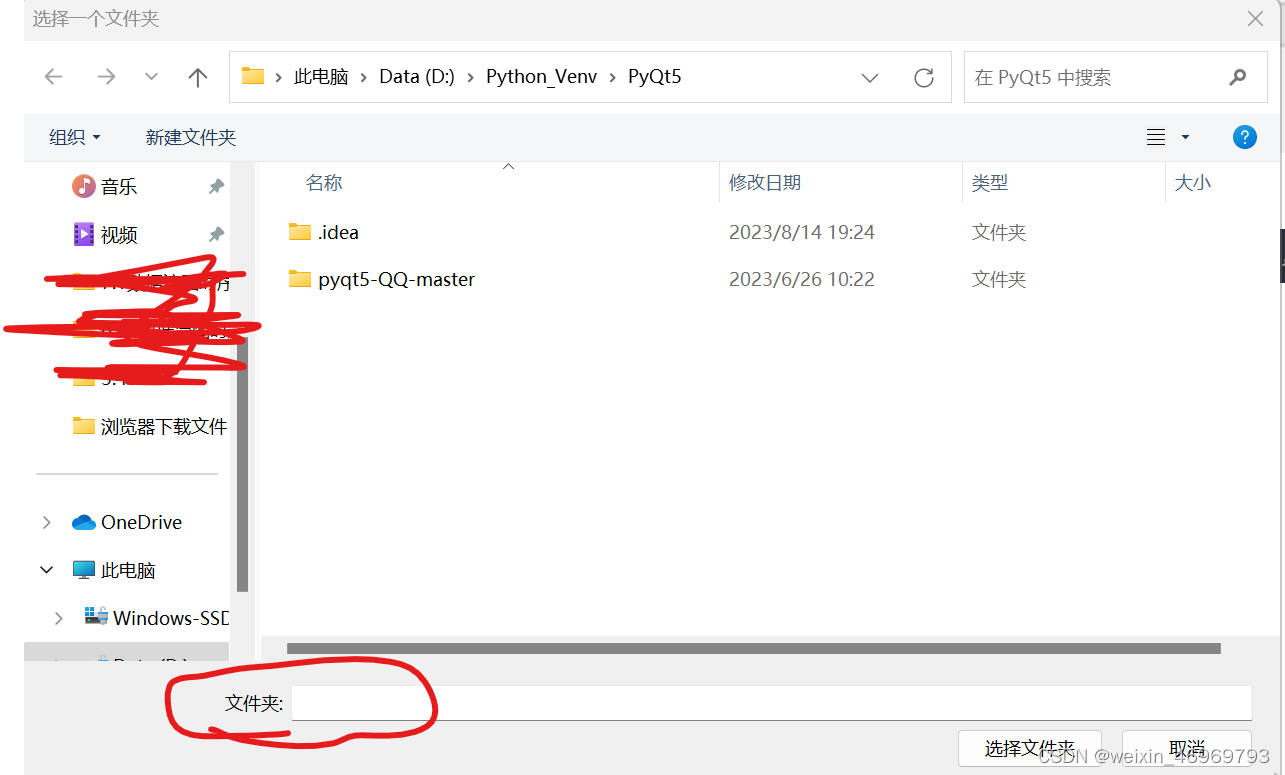1285x775 pixels.
Task: Click 取消 button
Action: tap(1186, 749)
